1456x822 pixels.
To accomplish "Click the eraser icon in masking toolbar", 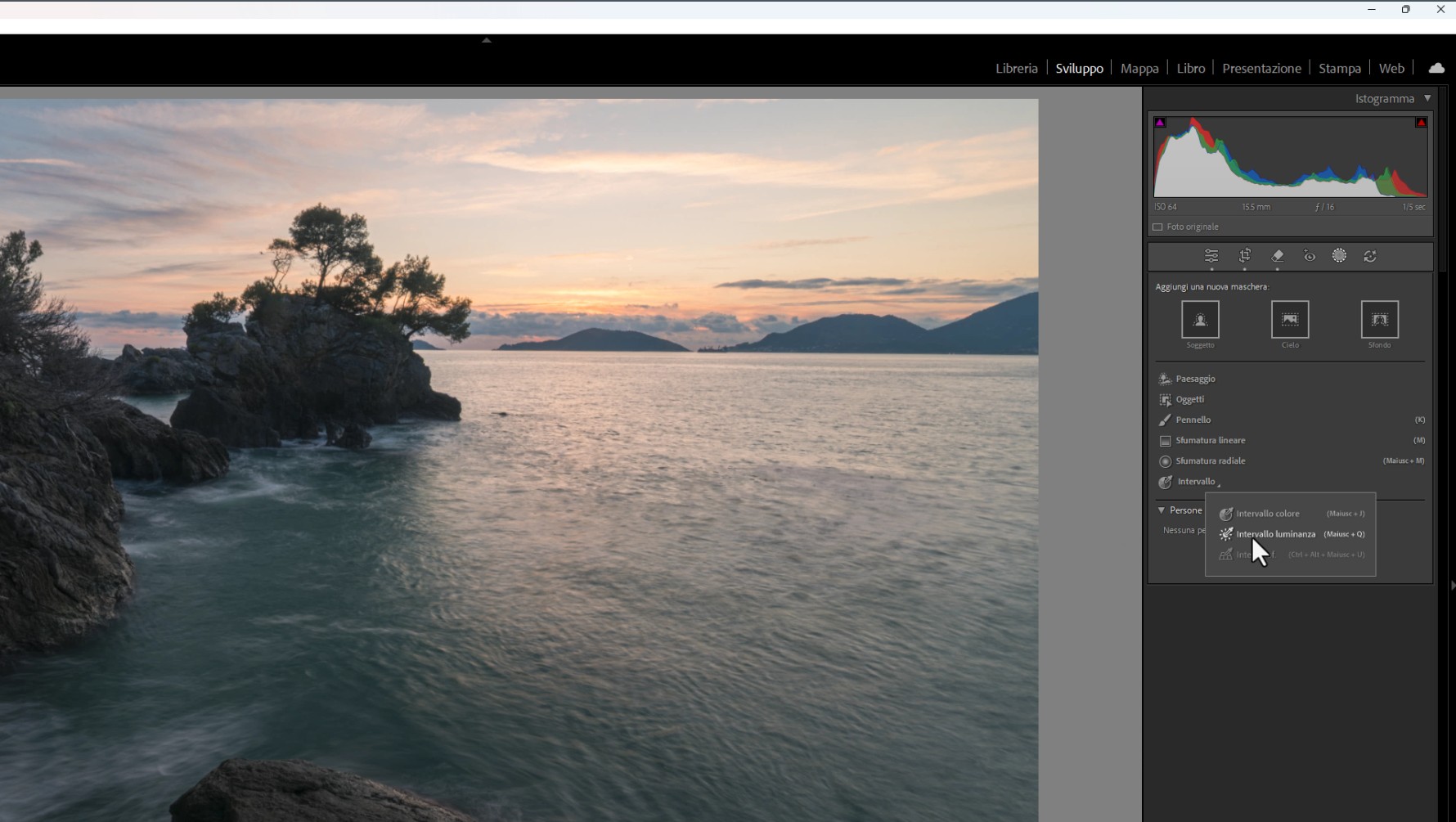I will click(1278, 256).
